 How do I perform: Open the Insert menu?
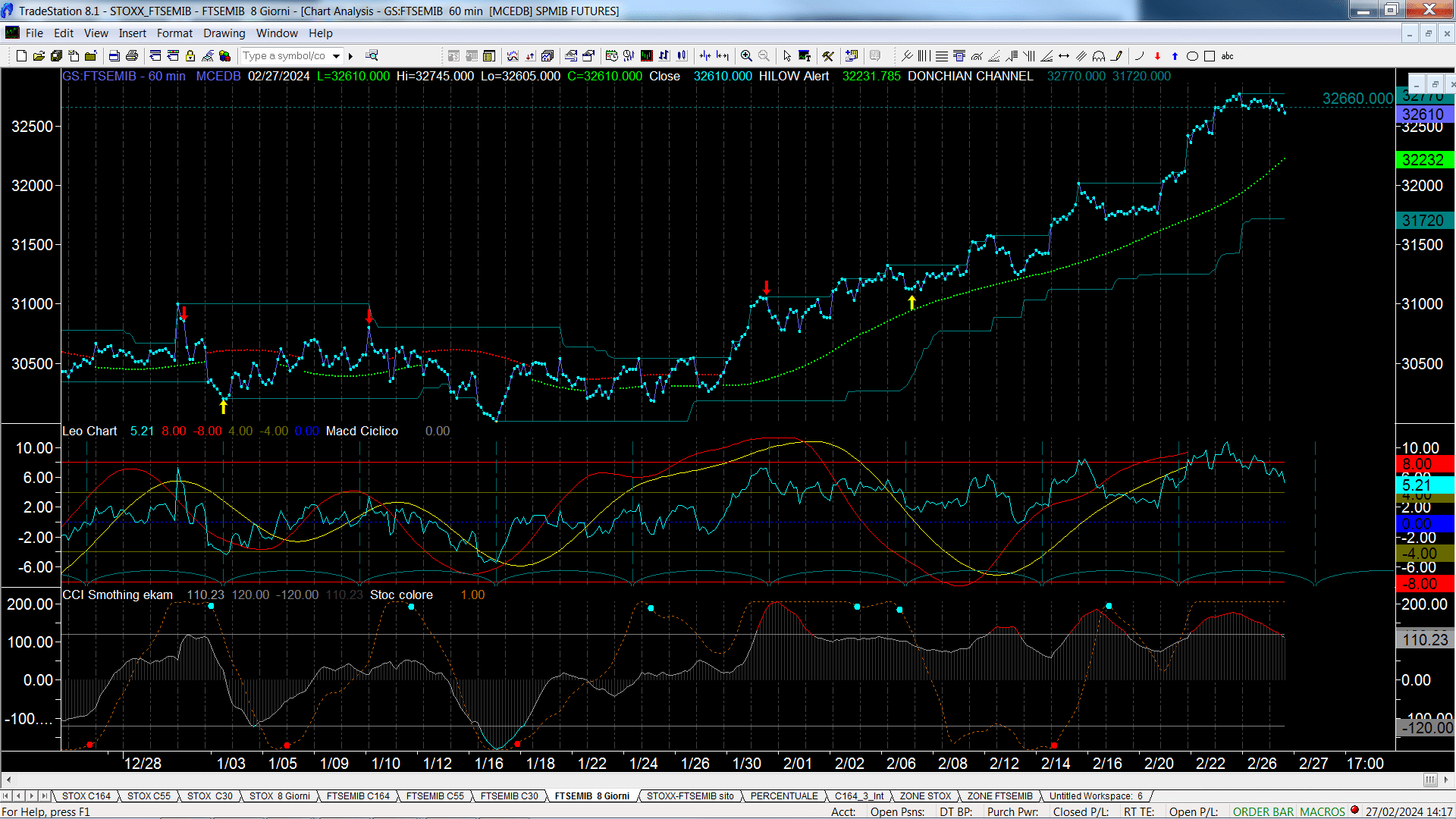pos(133,33)
